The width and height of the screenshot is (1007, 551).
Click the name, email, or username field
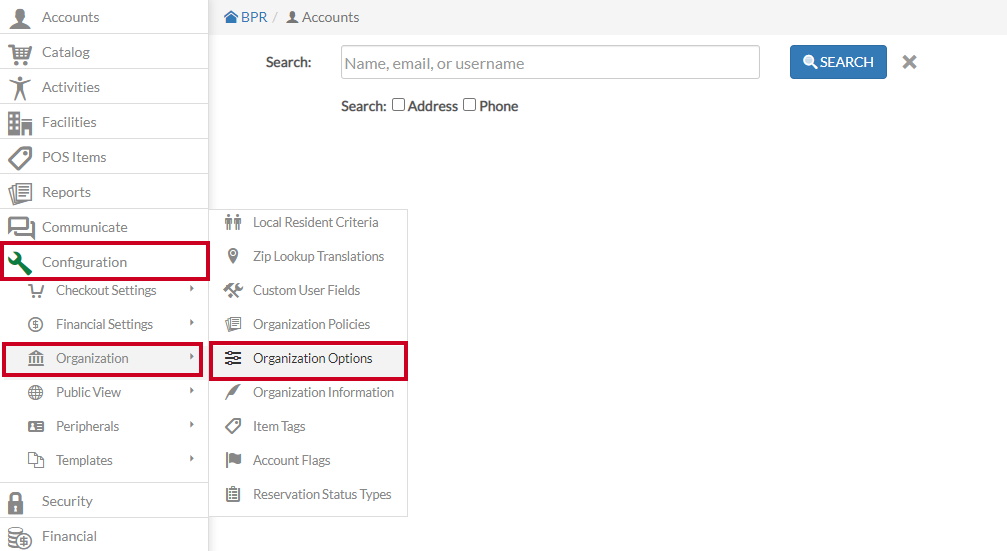click(x=550, y=62)
